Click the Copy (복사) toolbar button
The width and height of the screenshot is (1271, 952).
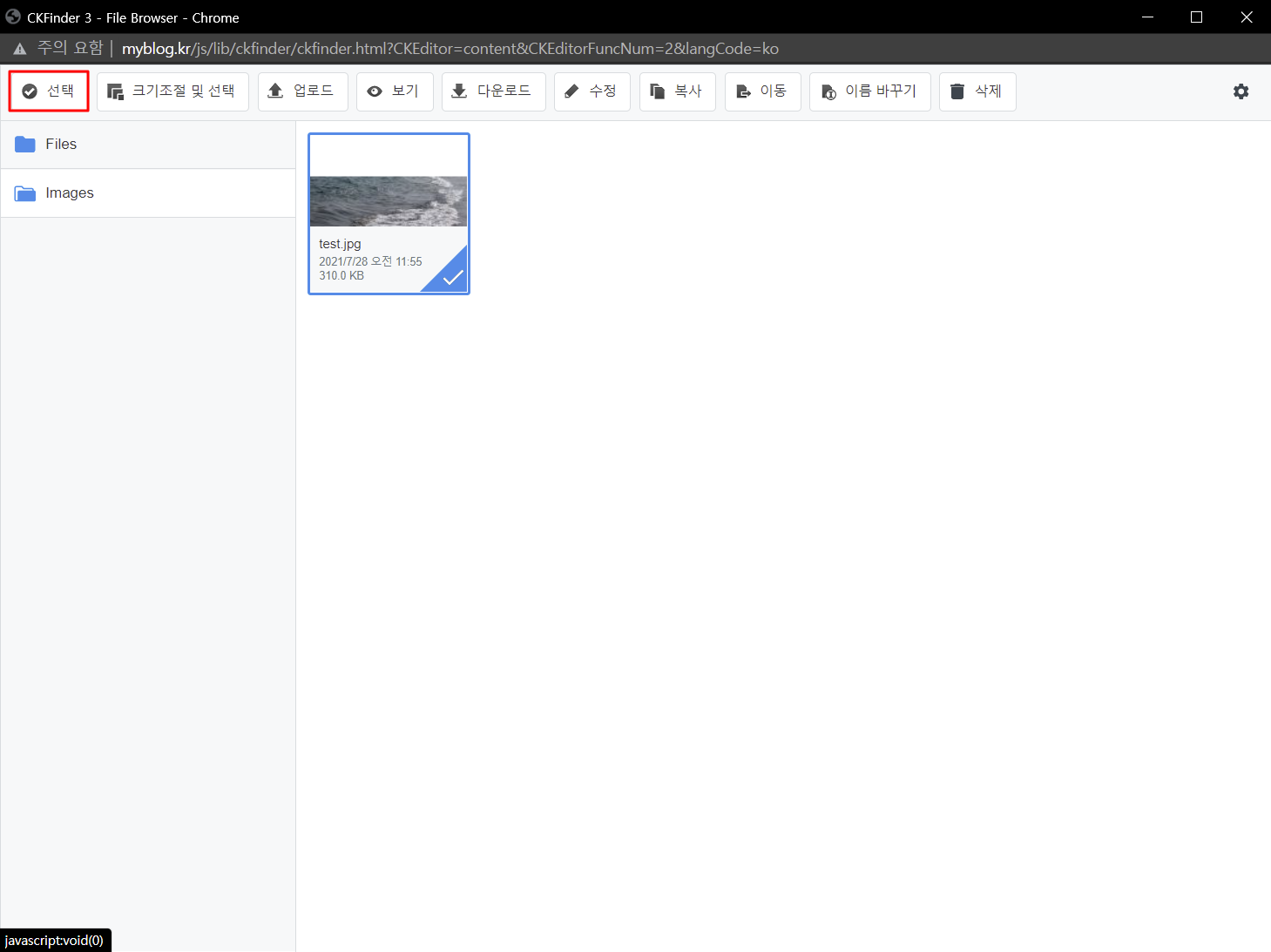tap(677, 91)
